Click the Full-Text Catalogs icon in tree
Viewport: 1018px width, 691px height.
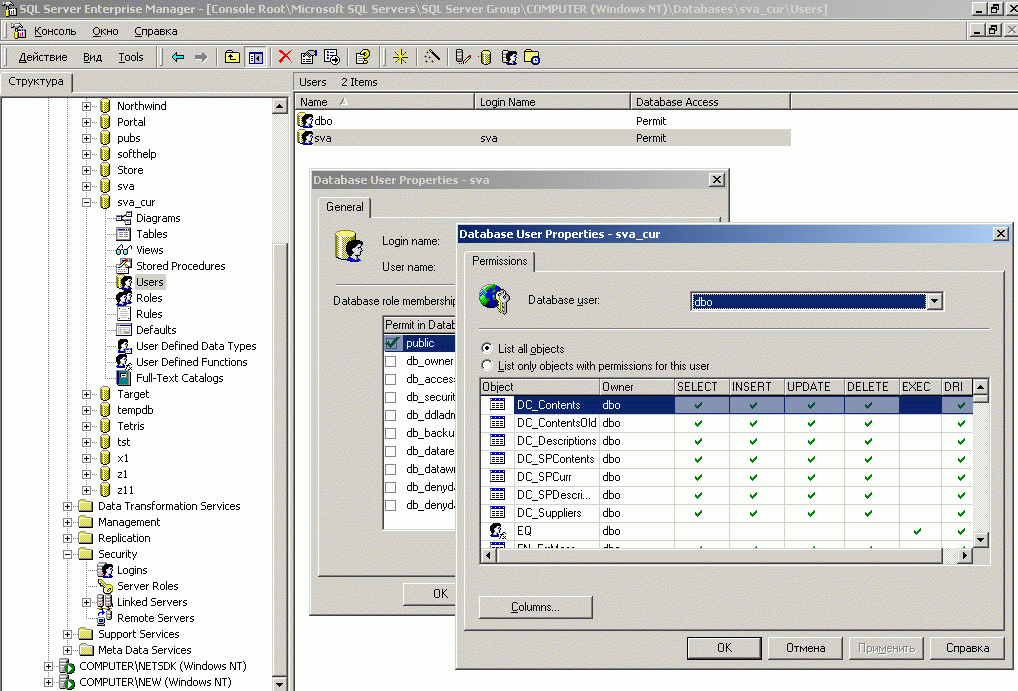(124, 378)
